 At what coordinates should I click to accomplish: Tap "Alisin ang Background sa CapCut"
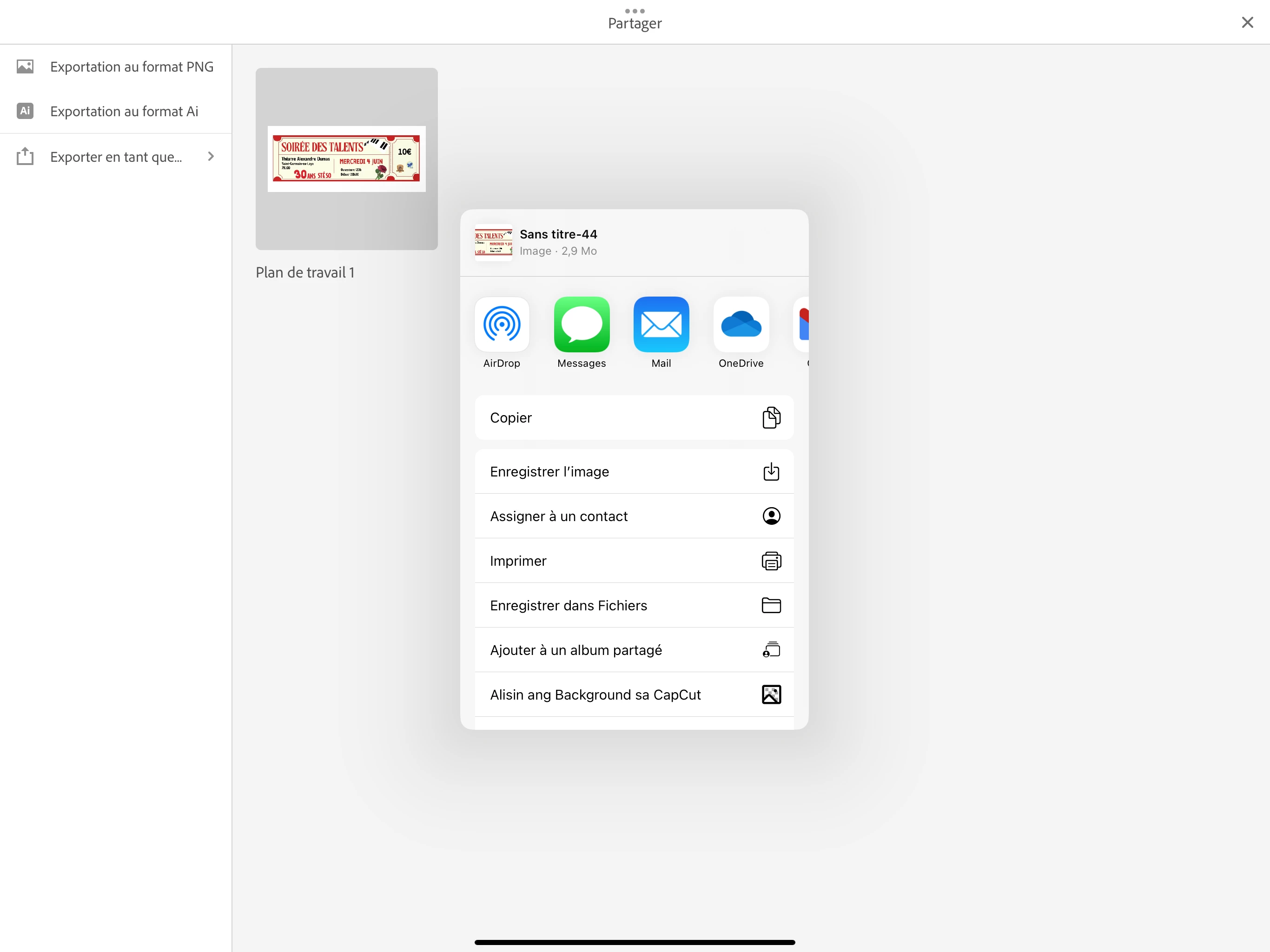(x=634, y=695)
